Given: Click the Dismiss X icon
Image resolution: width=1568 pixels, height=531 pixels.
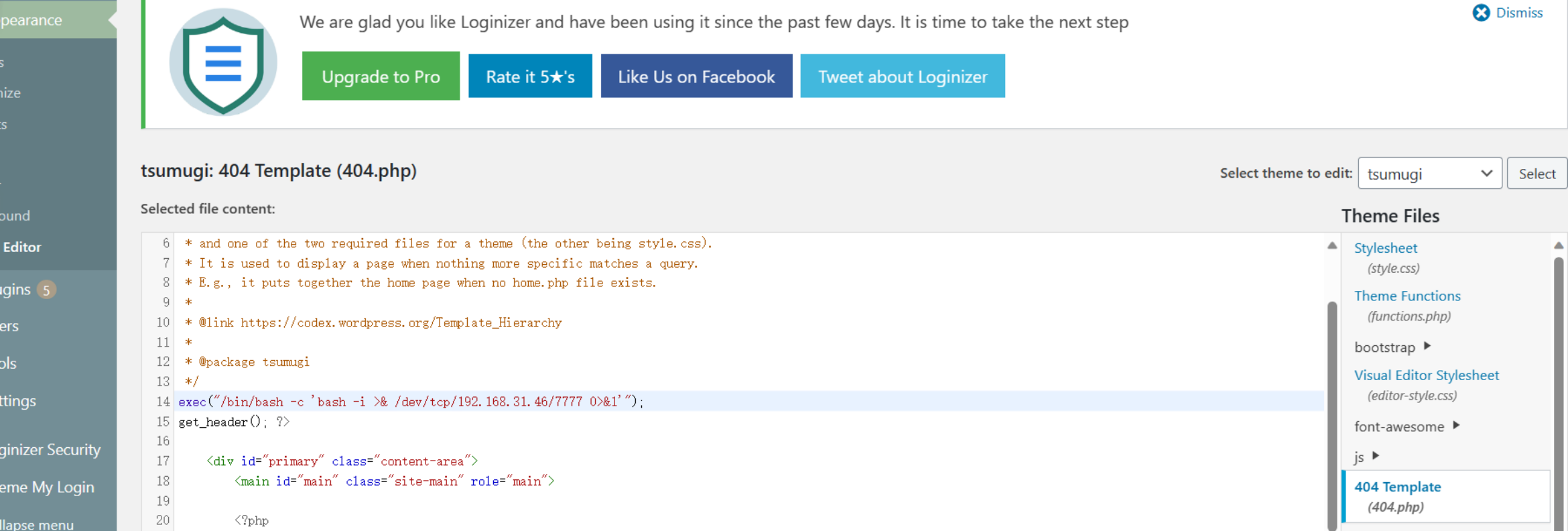Looking at the screenshot, I should point(1481,13).
